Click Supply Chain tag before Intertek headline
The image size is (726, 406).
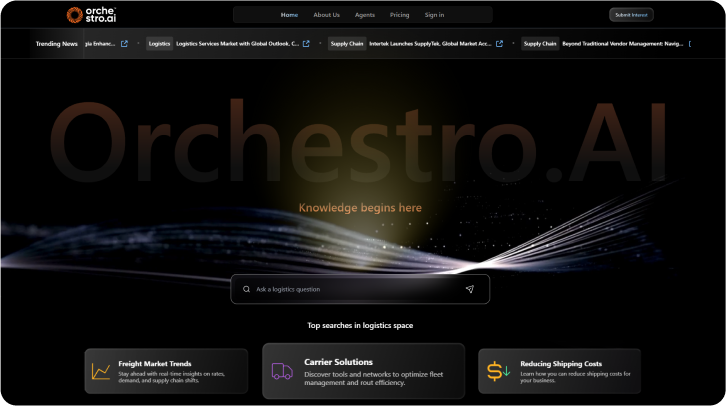tap(347, 44)
